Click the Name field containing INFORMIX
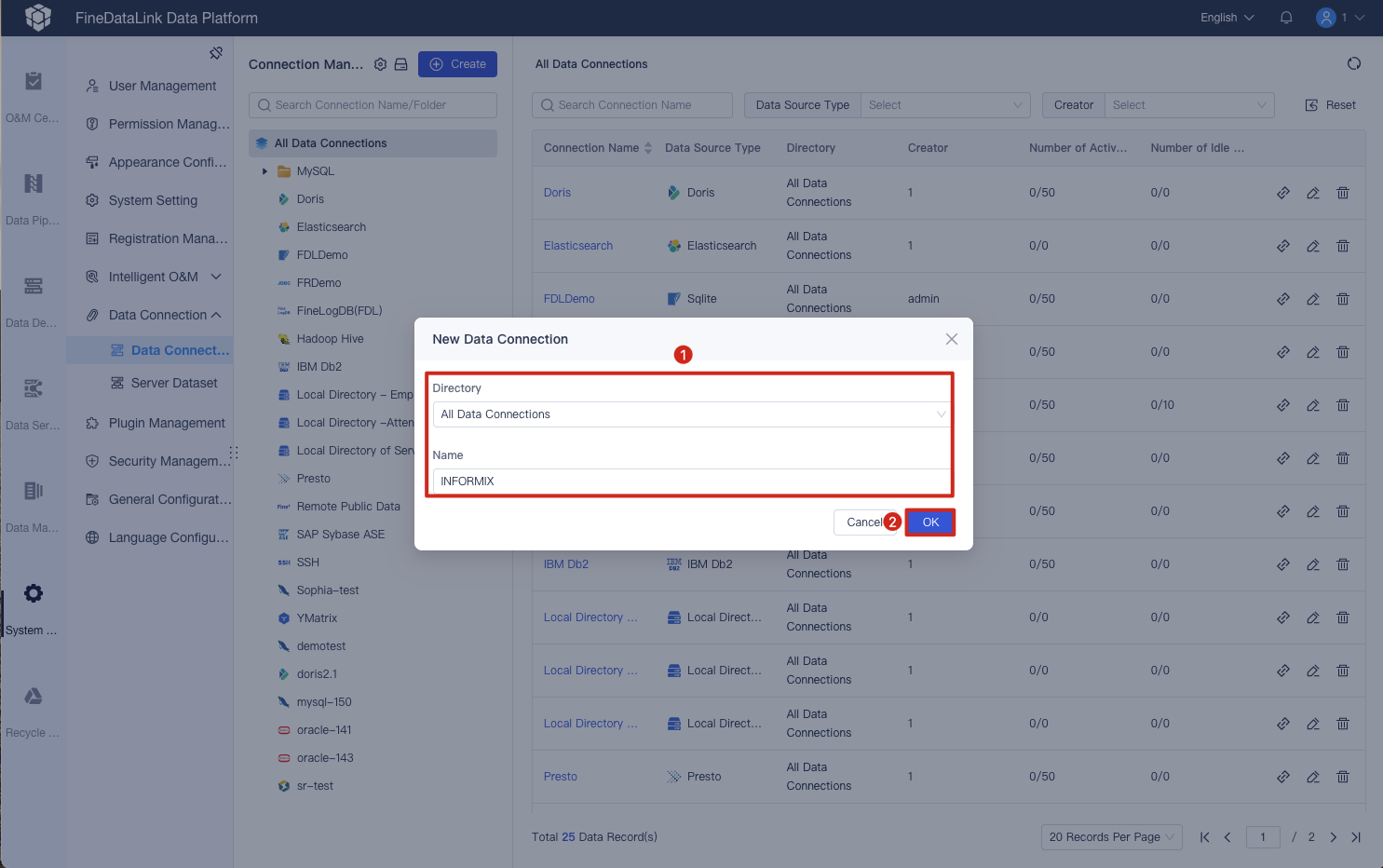The width and height of the screenshot is (1383, 868). [690, 481]
